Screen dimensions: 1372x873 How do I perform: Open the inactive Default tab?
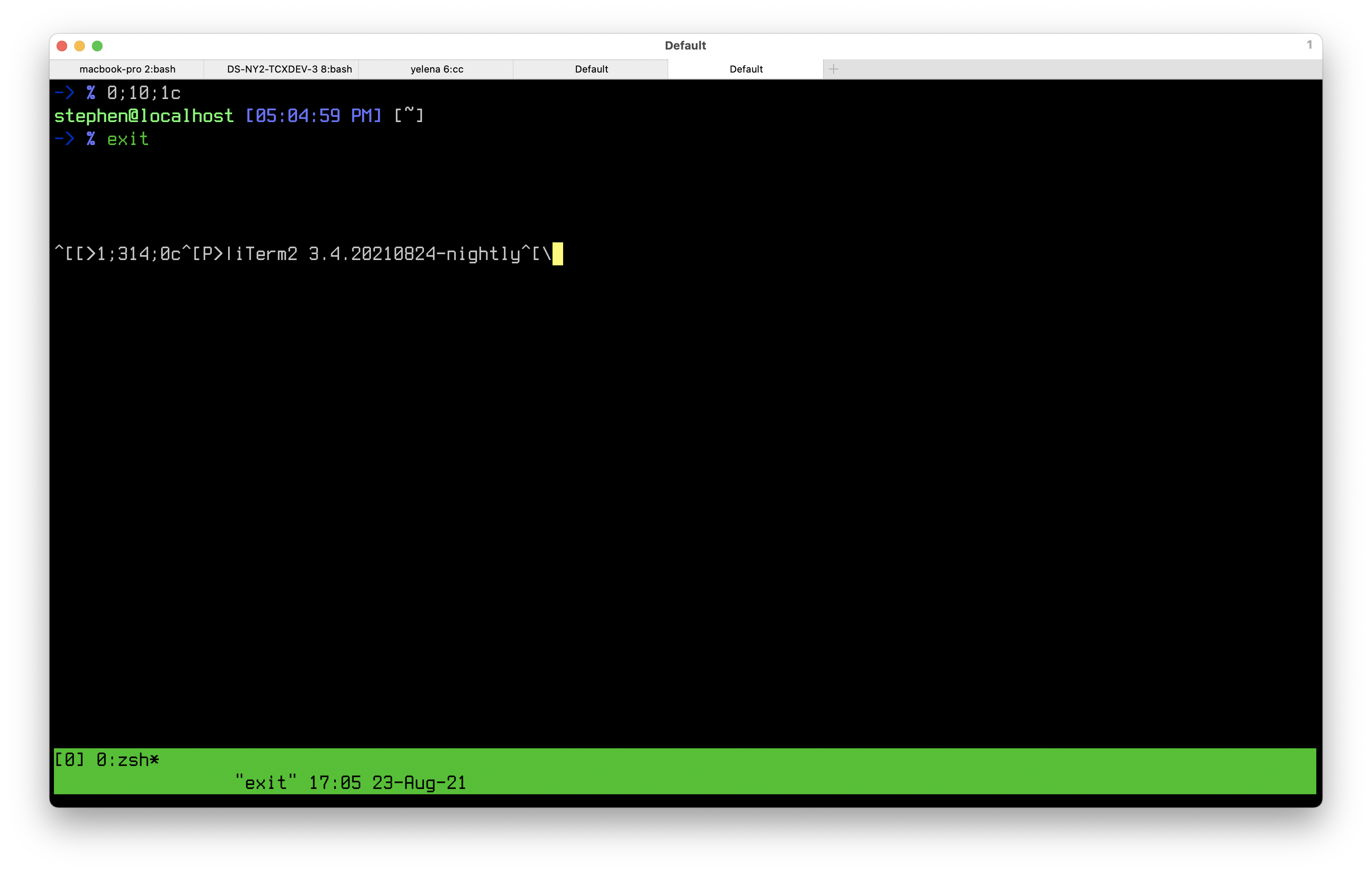pyautogui.click(x=591, y=69)
